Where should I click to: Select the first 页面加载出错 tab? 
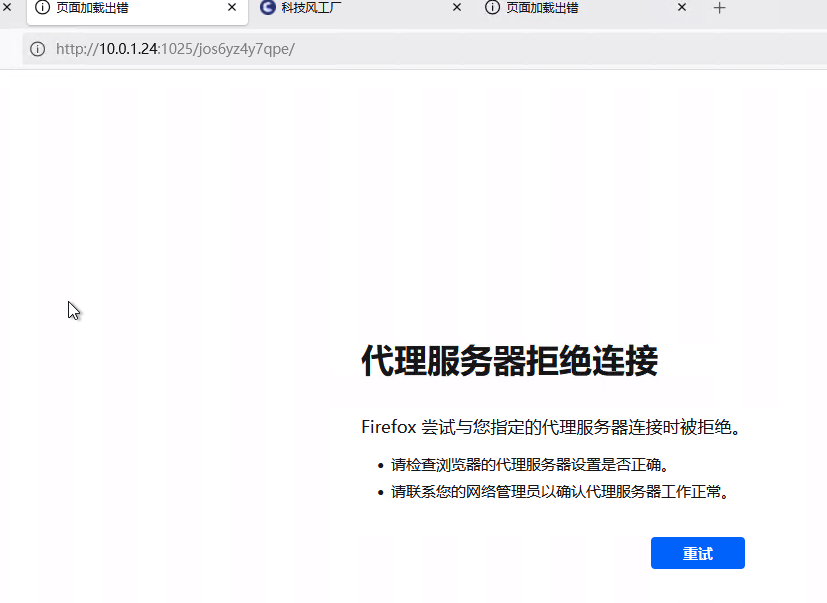137,9
